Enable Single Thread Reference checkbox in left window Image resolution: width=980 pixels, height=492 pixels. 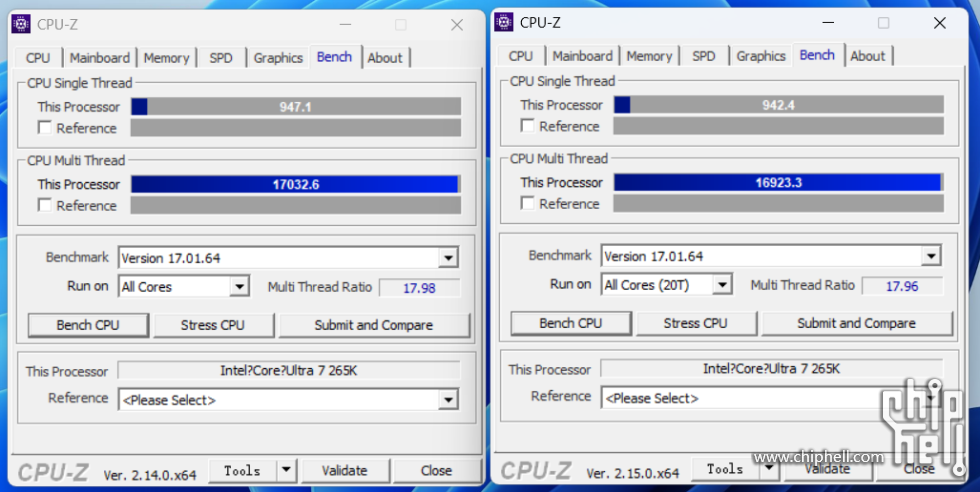(44, 128)
